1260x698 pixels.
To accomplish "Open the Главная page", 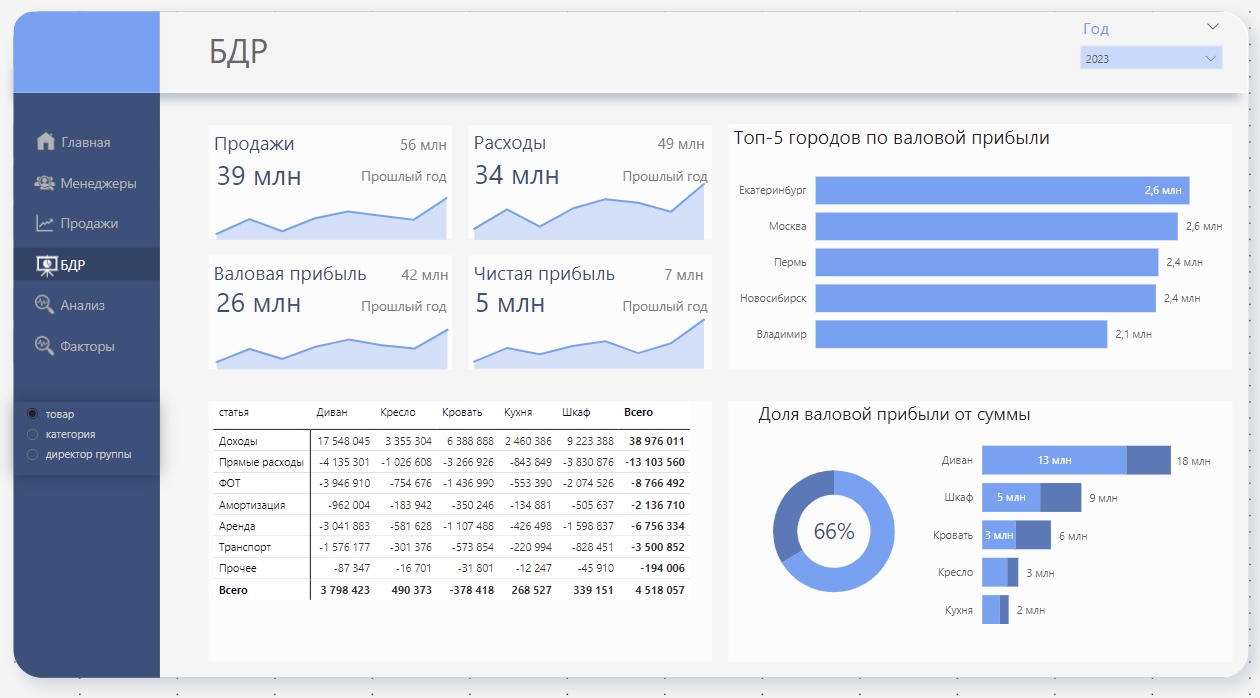I will point(86,142).
